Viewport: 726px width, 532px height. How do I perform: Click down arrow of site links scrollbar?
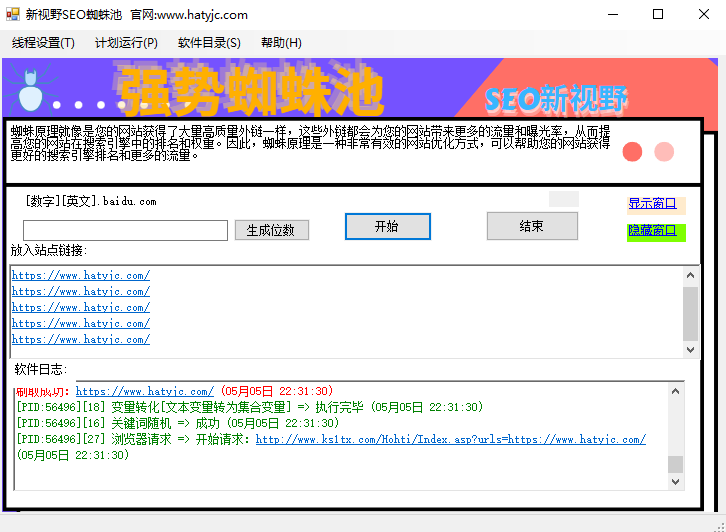[x=690, y=349]
